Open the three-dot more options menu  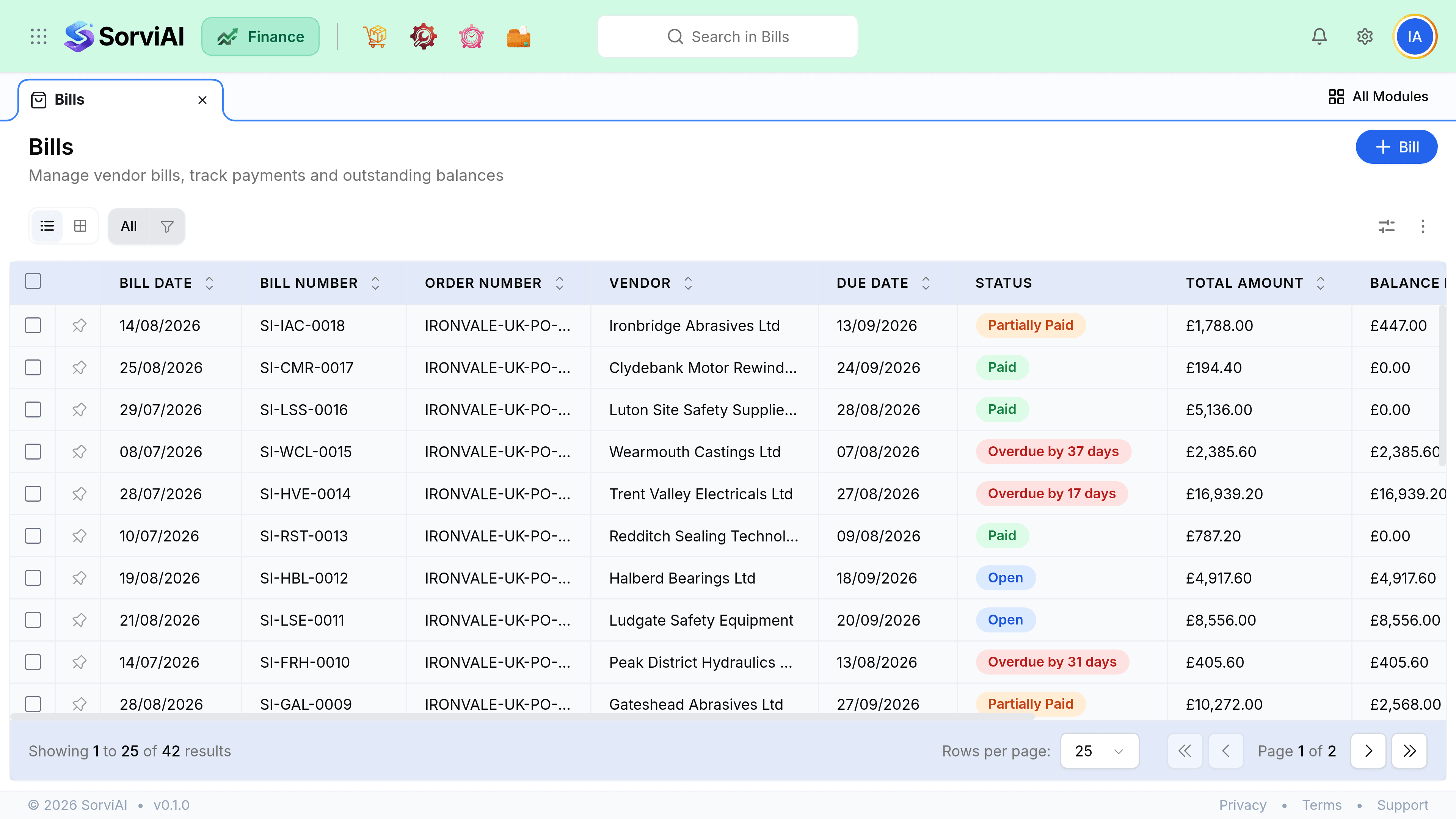coord(1423,226)
